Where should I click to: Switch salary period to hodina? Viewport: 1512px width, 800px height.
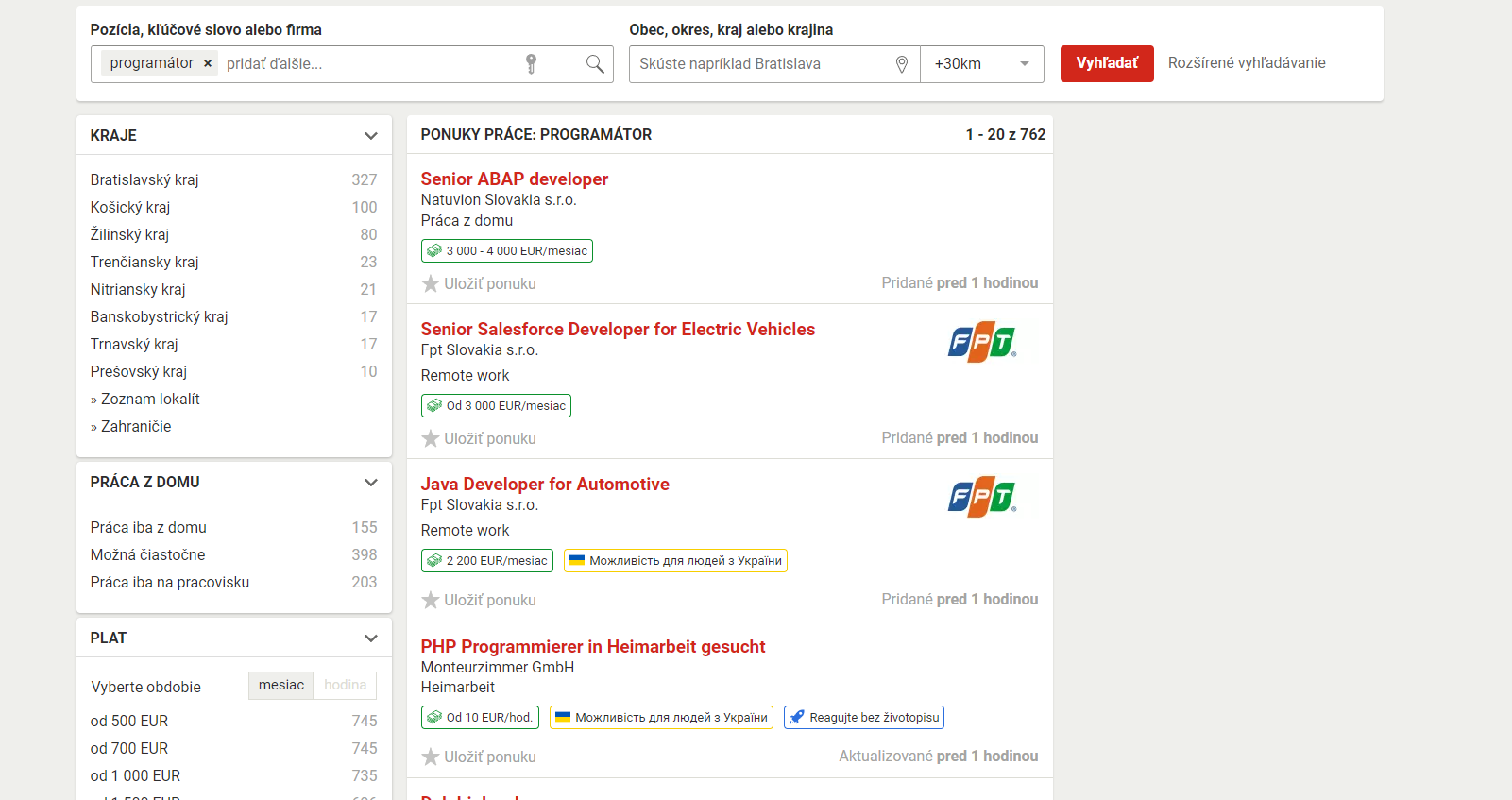(345, 685)
